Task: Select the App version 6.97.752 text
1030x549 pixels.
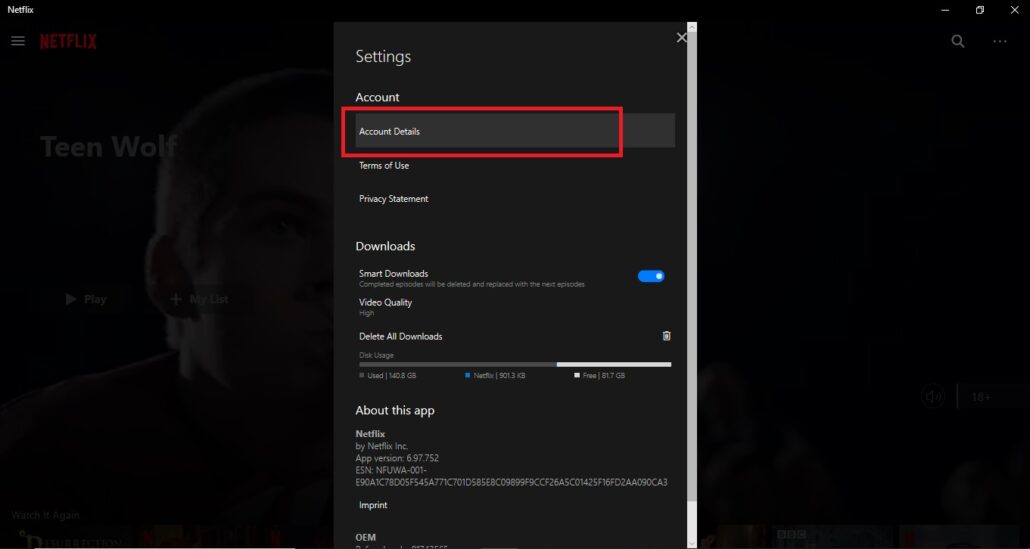Action: (x=397, y=458)
